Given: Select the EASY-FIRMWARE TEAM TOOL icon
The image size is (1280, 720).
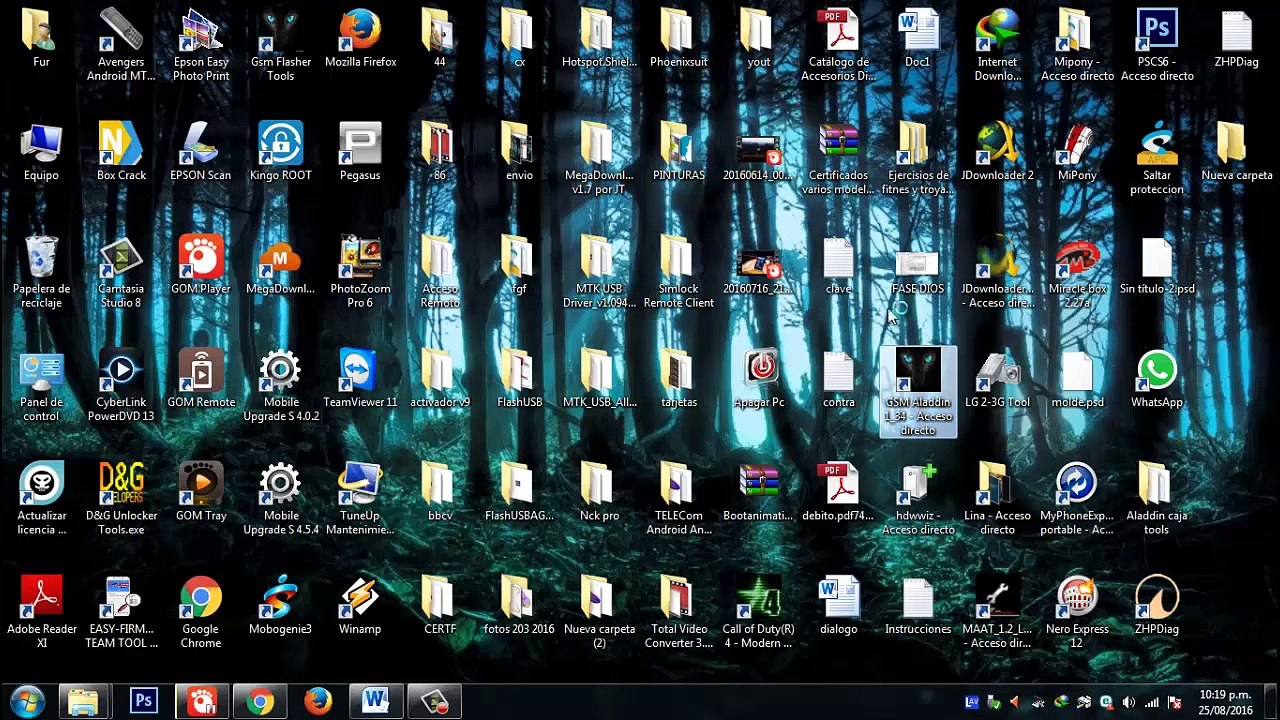Looking at the screenshot, I should click(121, 612).
